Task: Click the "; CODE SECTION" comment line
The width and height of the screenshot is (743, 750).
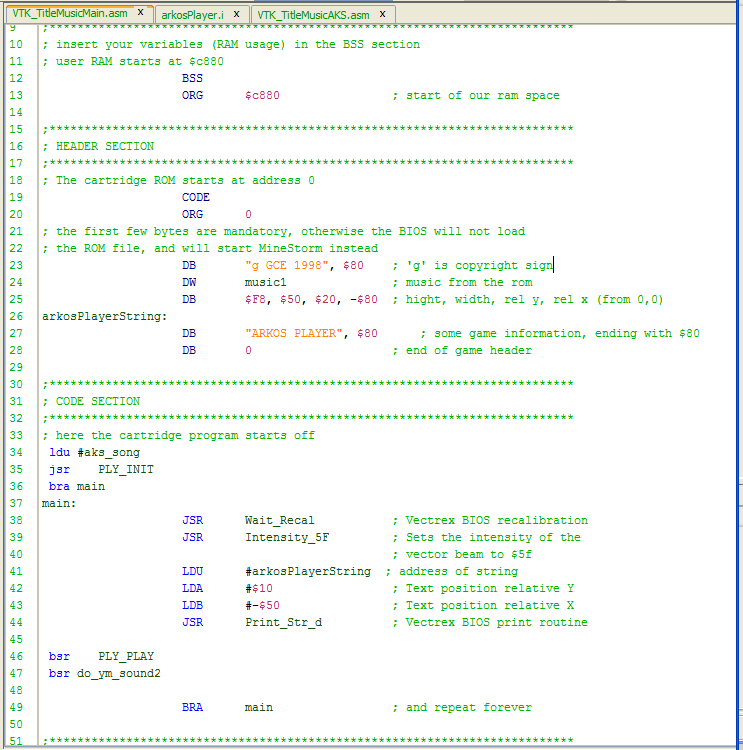Action: pyautogui.click(x=91, y=402)
